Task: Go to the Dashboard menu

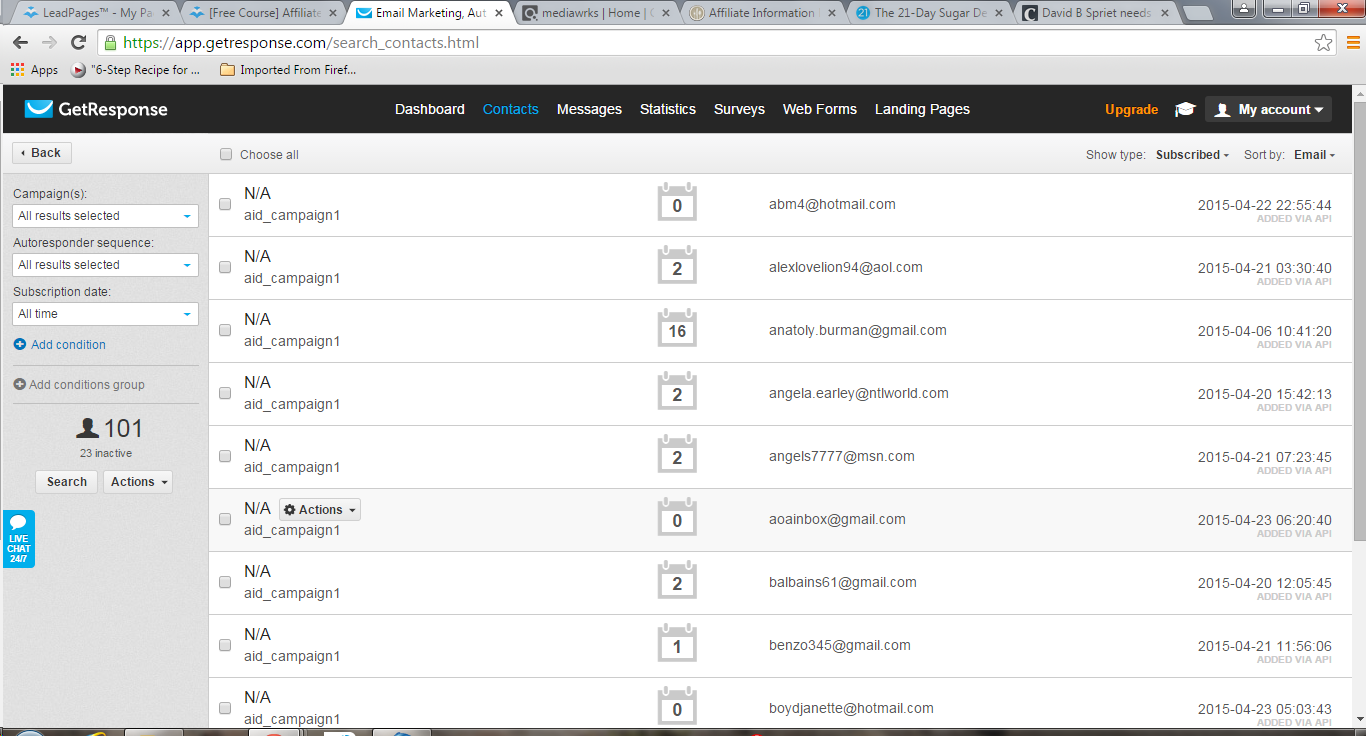Action: 430,110
